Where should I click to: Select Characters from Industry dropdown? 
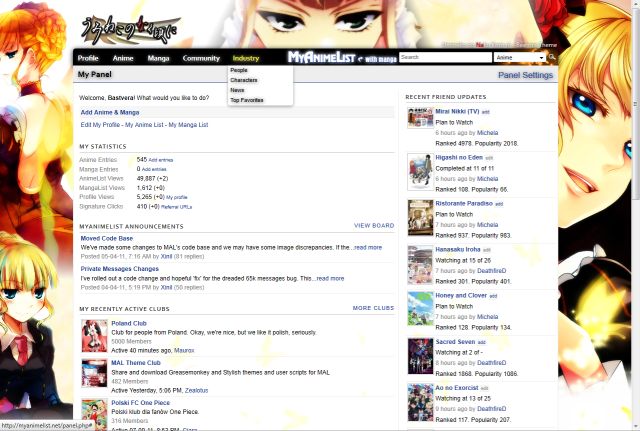coord(244,80)
